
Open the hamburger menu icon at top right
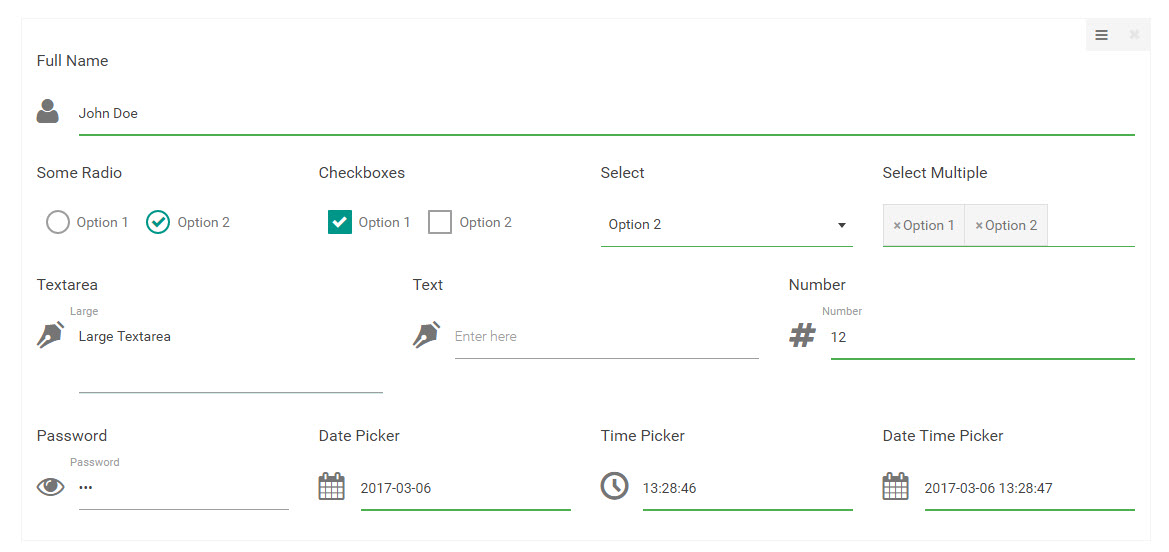[1101, 35]
